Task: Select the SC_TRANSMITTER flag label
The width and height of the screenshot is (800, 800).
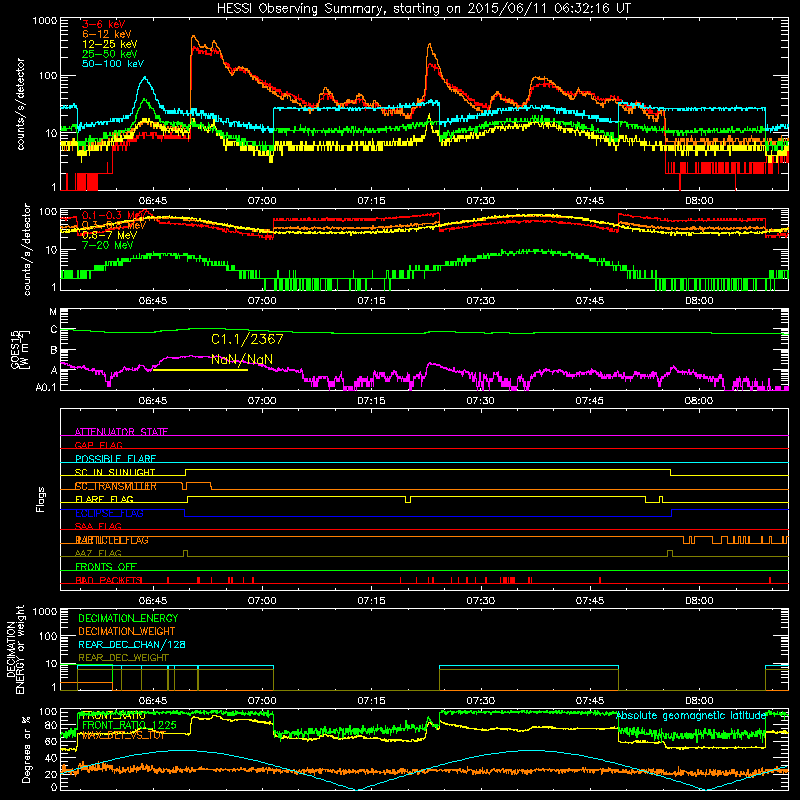Action: click(116, 486)
